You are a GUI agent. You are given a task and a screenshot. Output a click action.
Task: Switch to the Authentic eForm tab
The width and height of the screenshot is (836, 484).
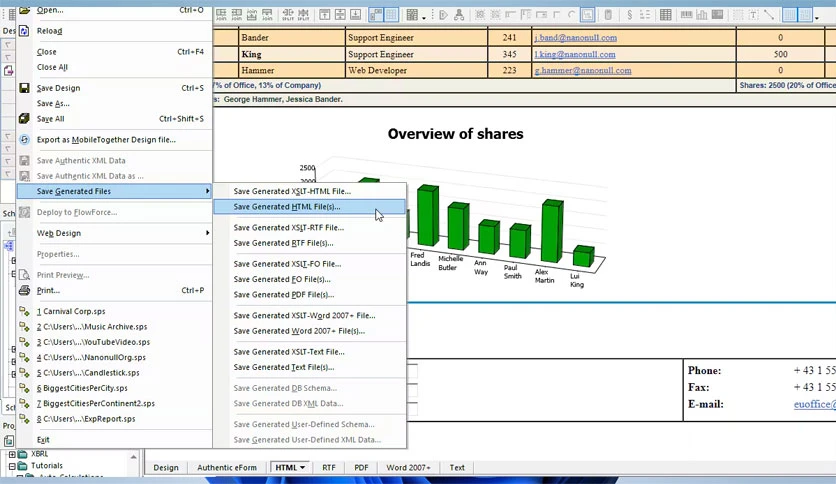[x=227, y=467]
